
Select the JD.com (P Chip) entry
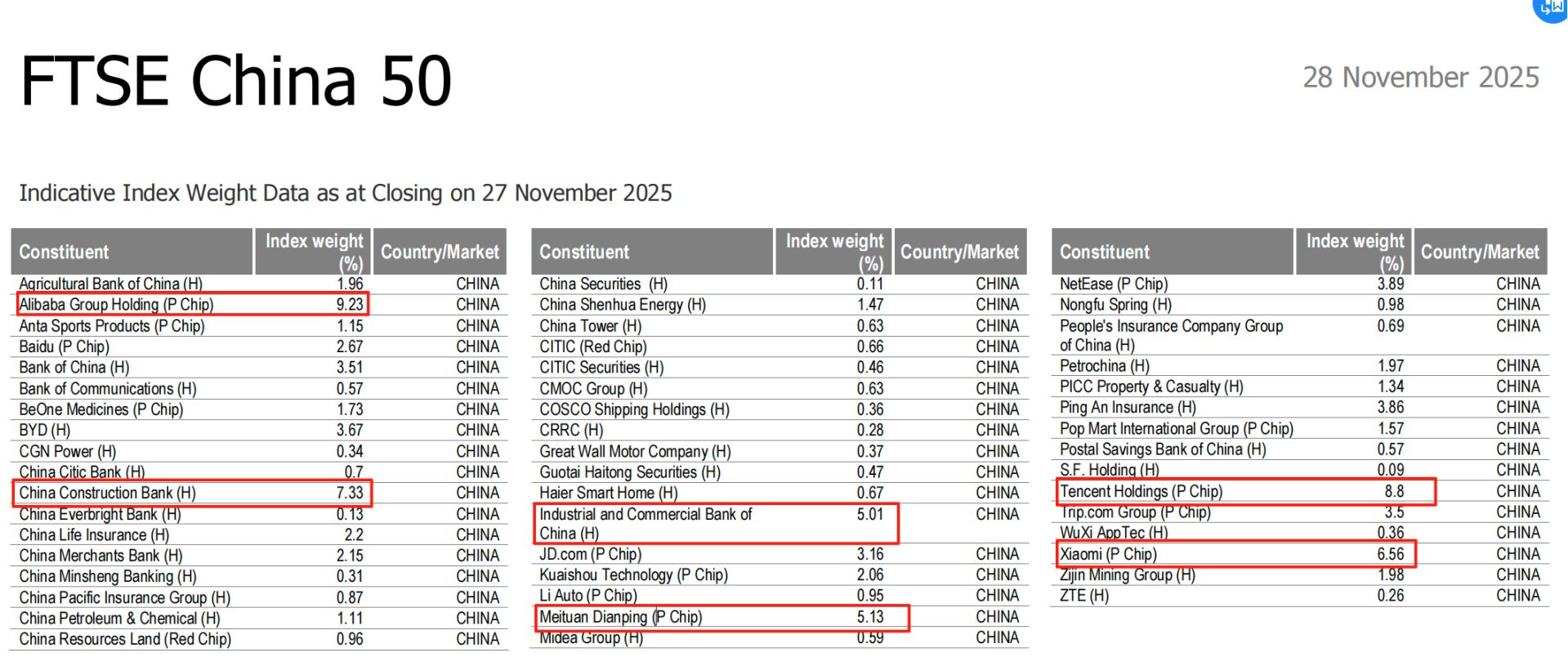click(590, 554)
